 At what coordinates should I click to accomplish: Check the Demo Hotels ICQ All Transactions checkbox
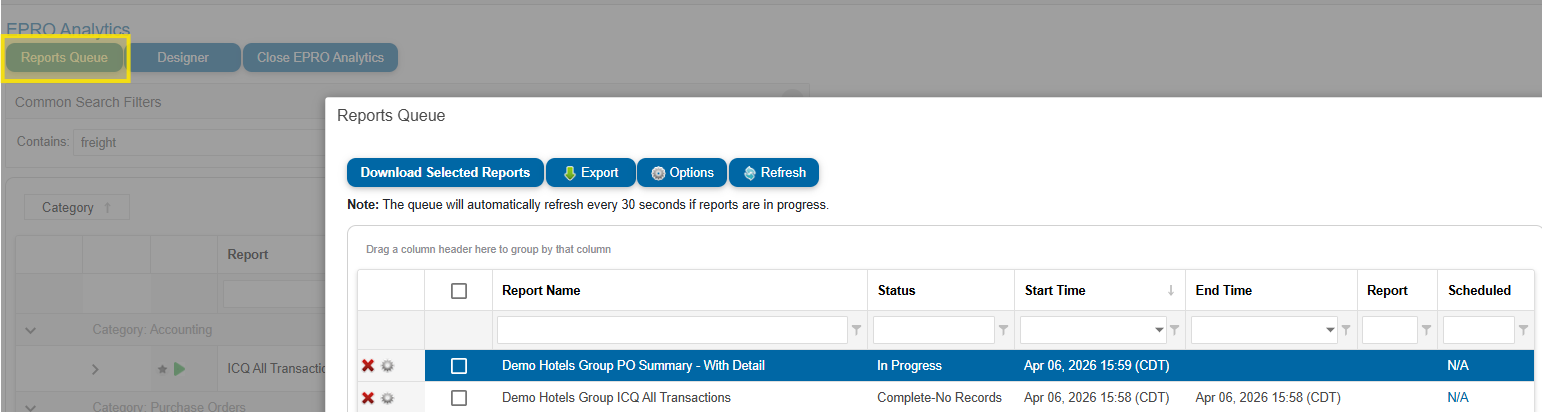(459, 398)
